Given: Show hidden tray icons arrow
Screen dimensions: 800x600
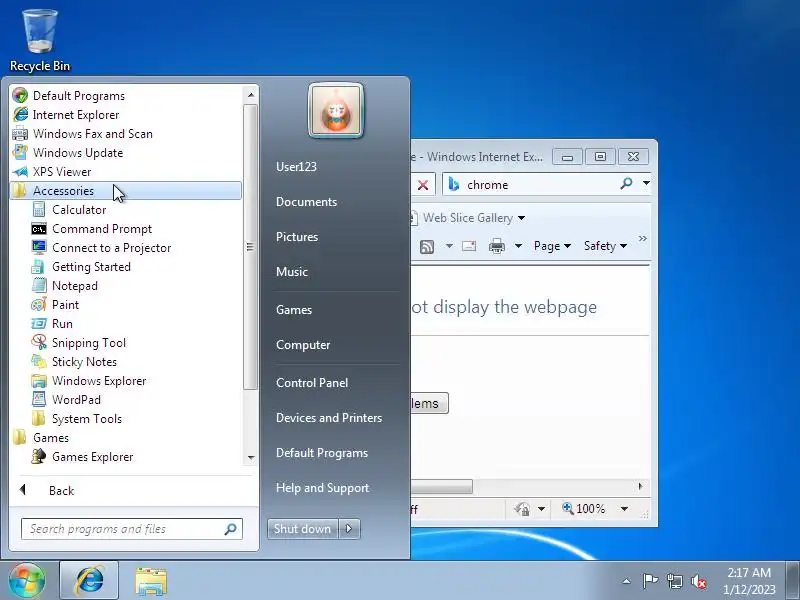Looking at the screenshot, I should pos(627,581).
